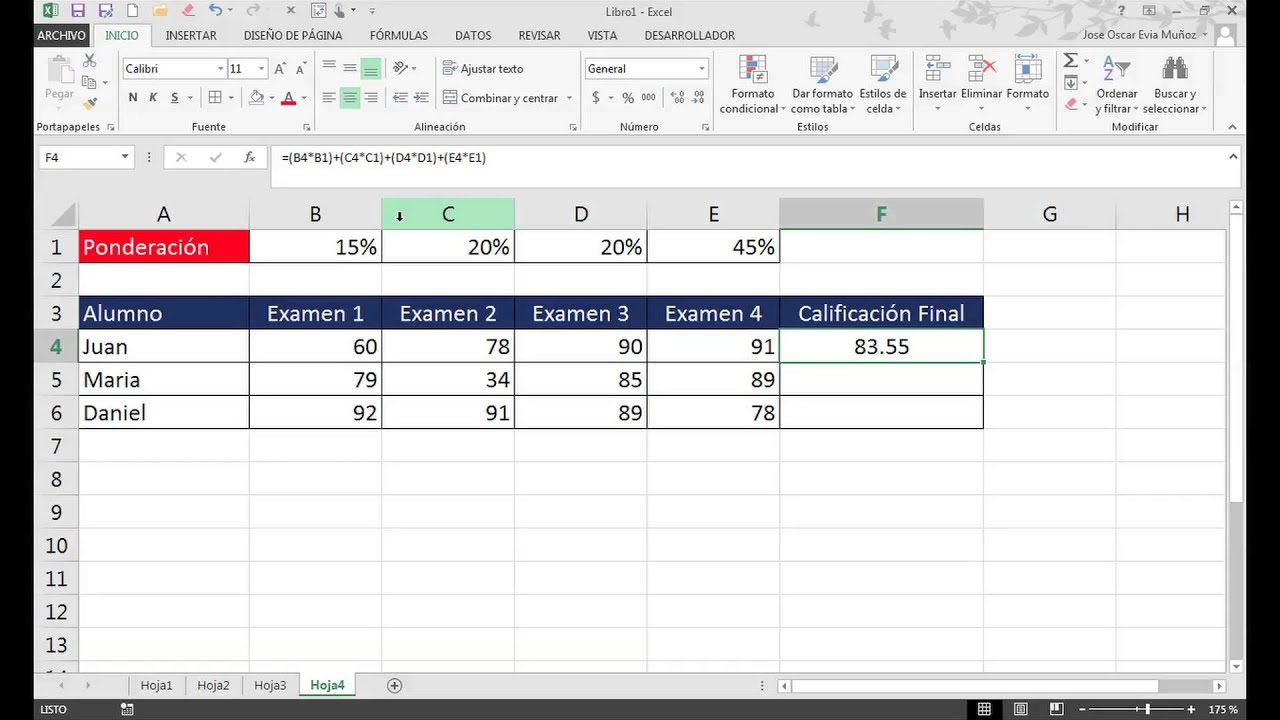The width and height of the screenshot is (1280, 720).
Task: Click Dar formato como tabla button
Action: 823,85
